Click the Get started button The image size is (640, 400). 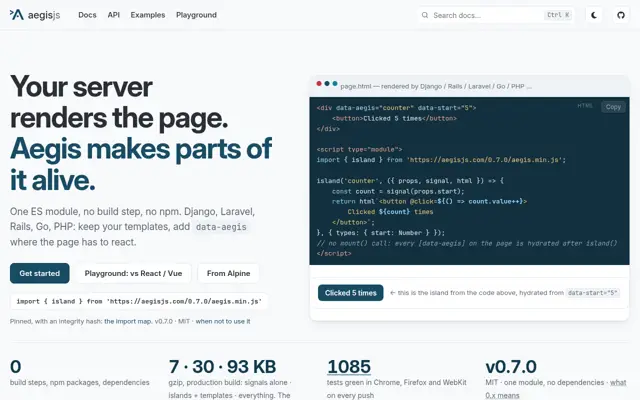click(x=40, y=273)
